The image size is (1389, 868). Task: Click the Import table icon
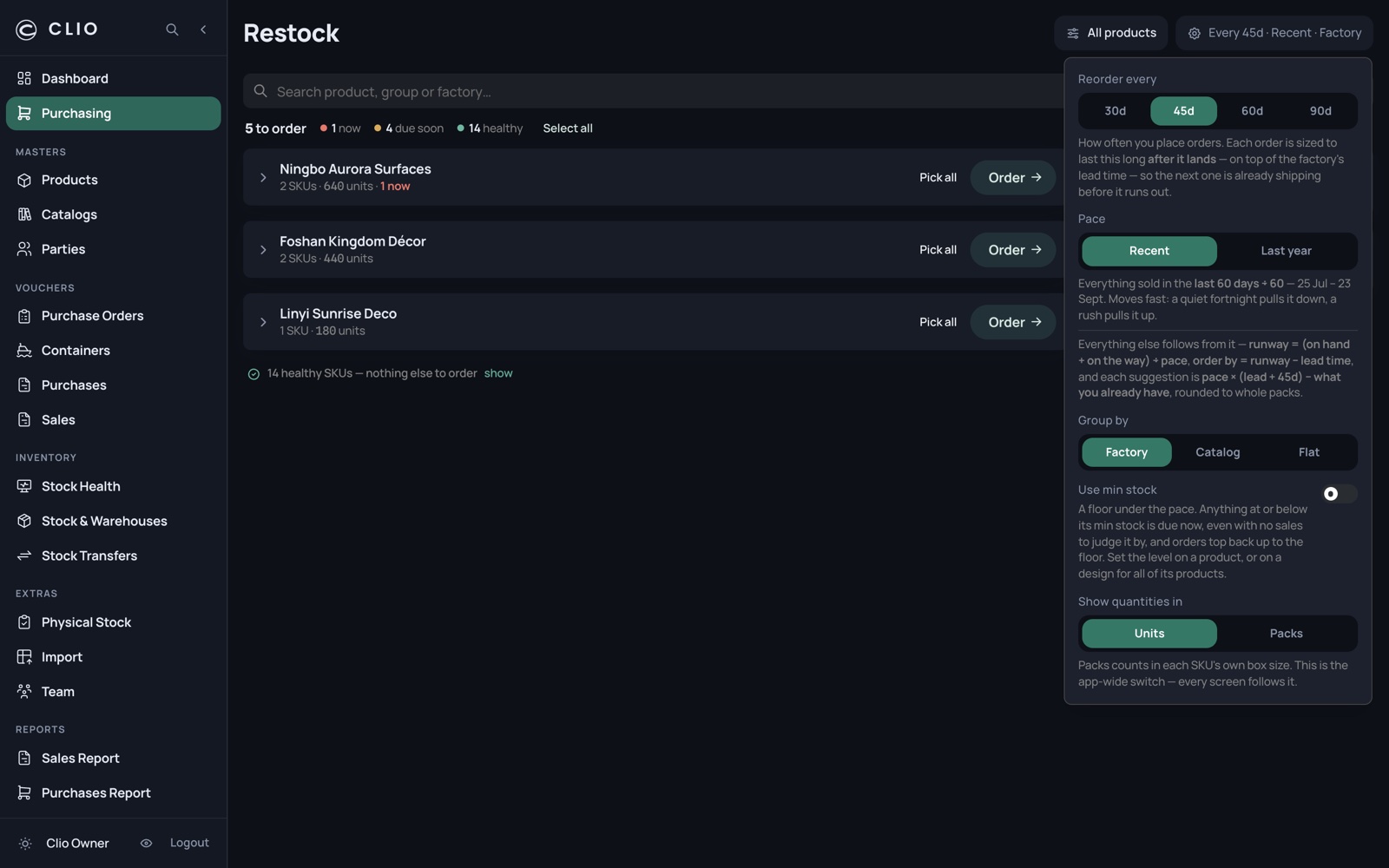tap(24, 657)
